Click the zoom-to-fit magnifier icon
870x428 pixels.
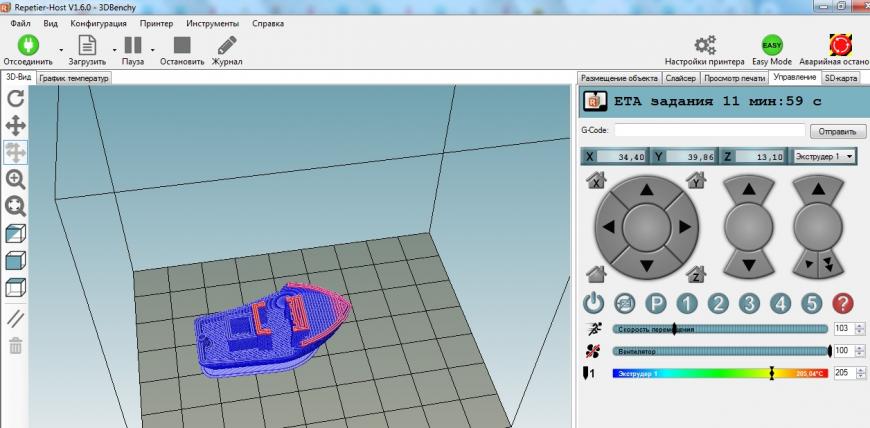16,207
